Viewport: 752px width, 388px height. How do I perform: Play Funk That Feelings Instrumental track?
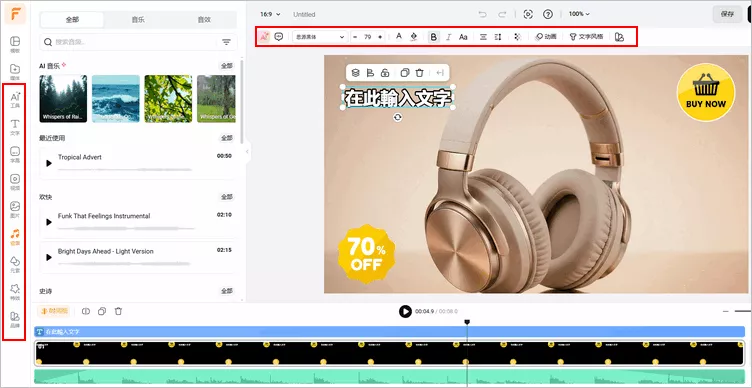tap(49, 222)
